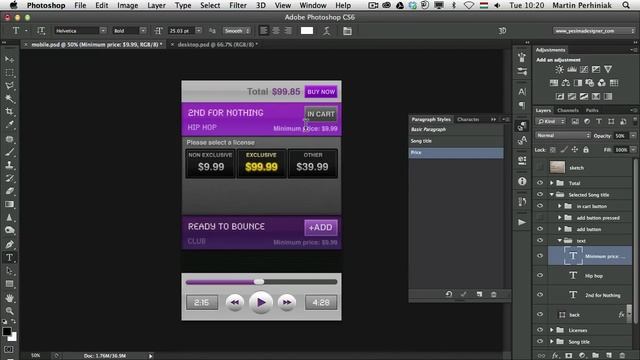Select the Basic Paragraph style

(456, 129)
